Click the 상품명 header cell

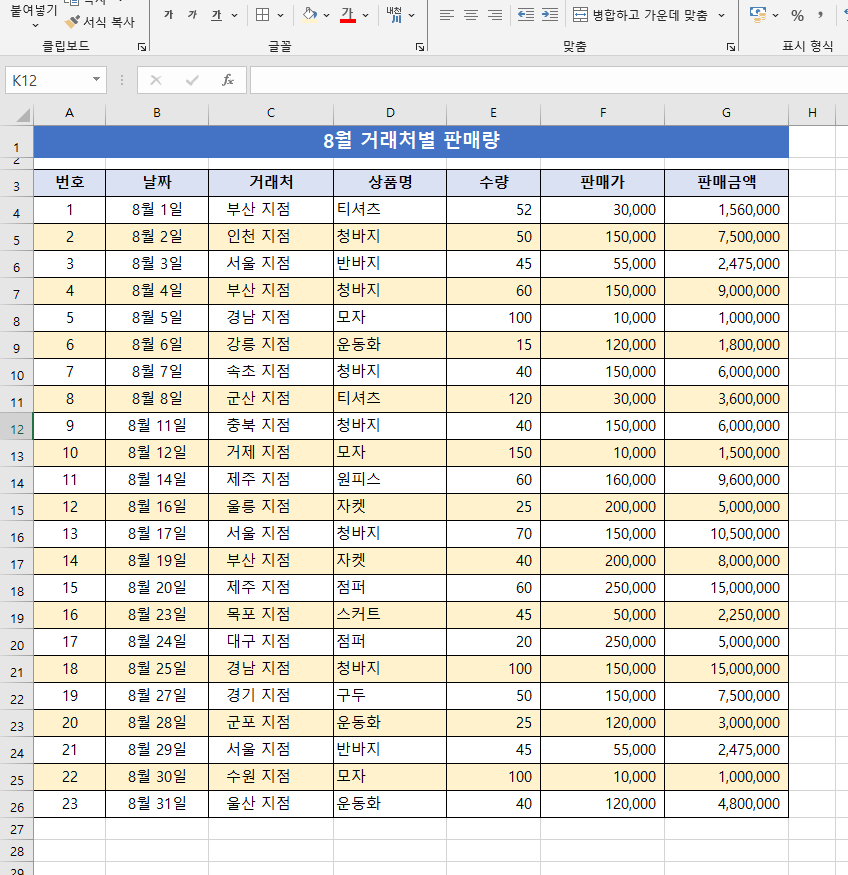(x=390, y=182)
